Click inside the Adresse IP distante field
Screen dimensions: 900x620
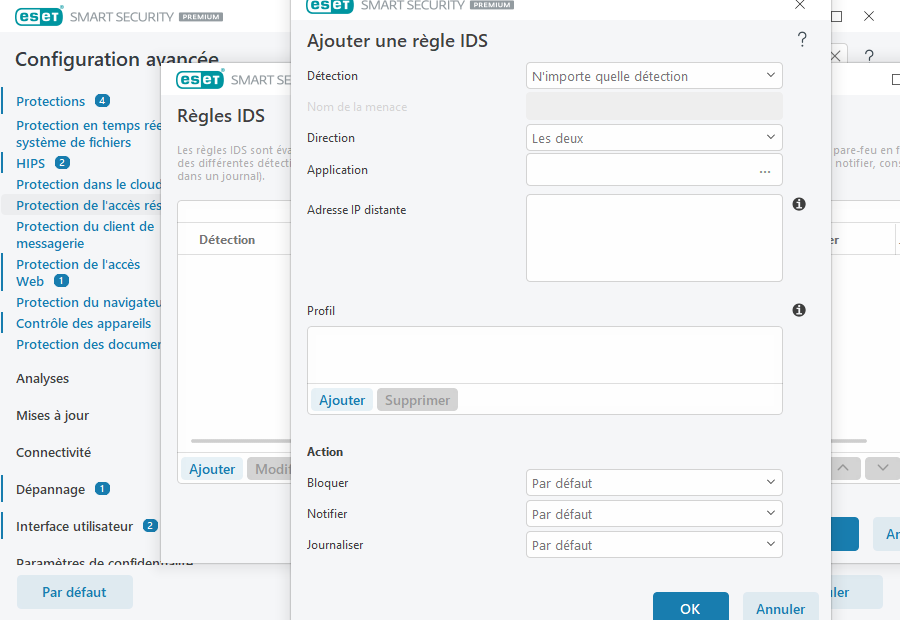tap(654, 237)
